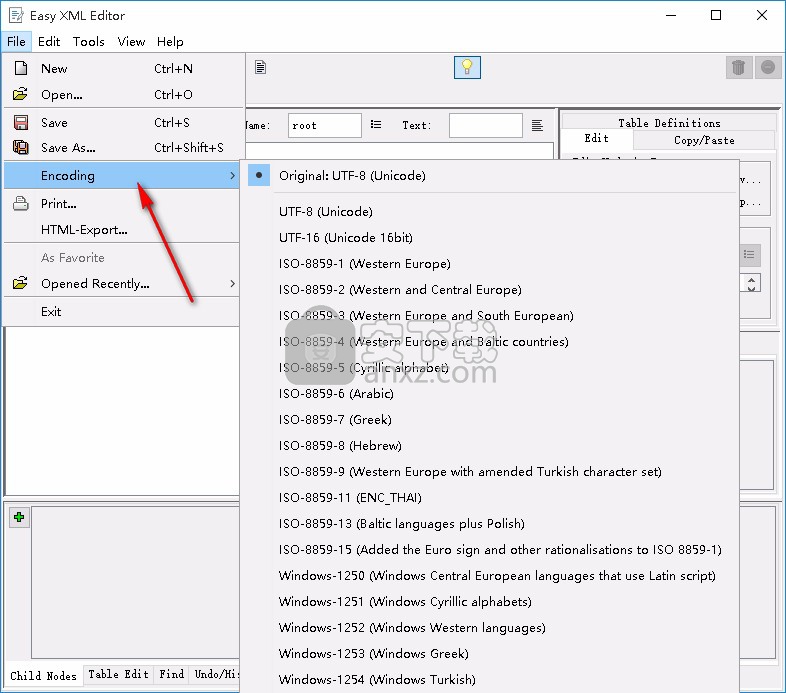
Task: Choose Windows-1254 (Windows Turkish) encoding
Action: [x=493, y=680]
